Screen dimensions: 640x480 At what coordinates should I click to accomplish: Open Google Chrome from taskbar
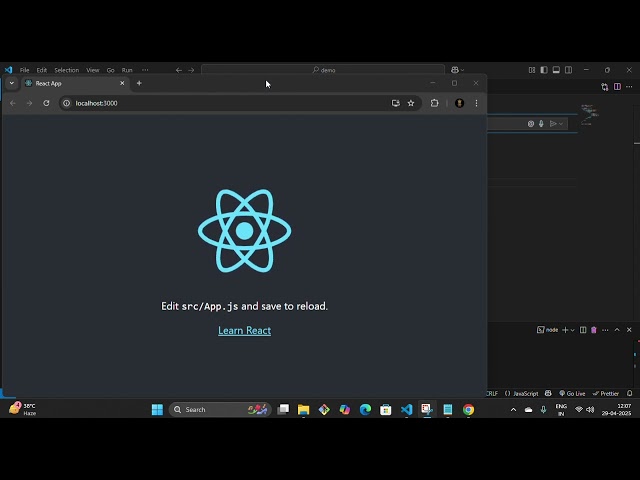pos(469,409)
